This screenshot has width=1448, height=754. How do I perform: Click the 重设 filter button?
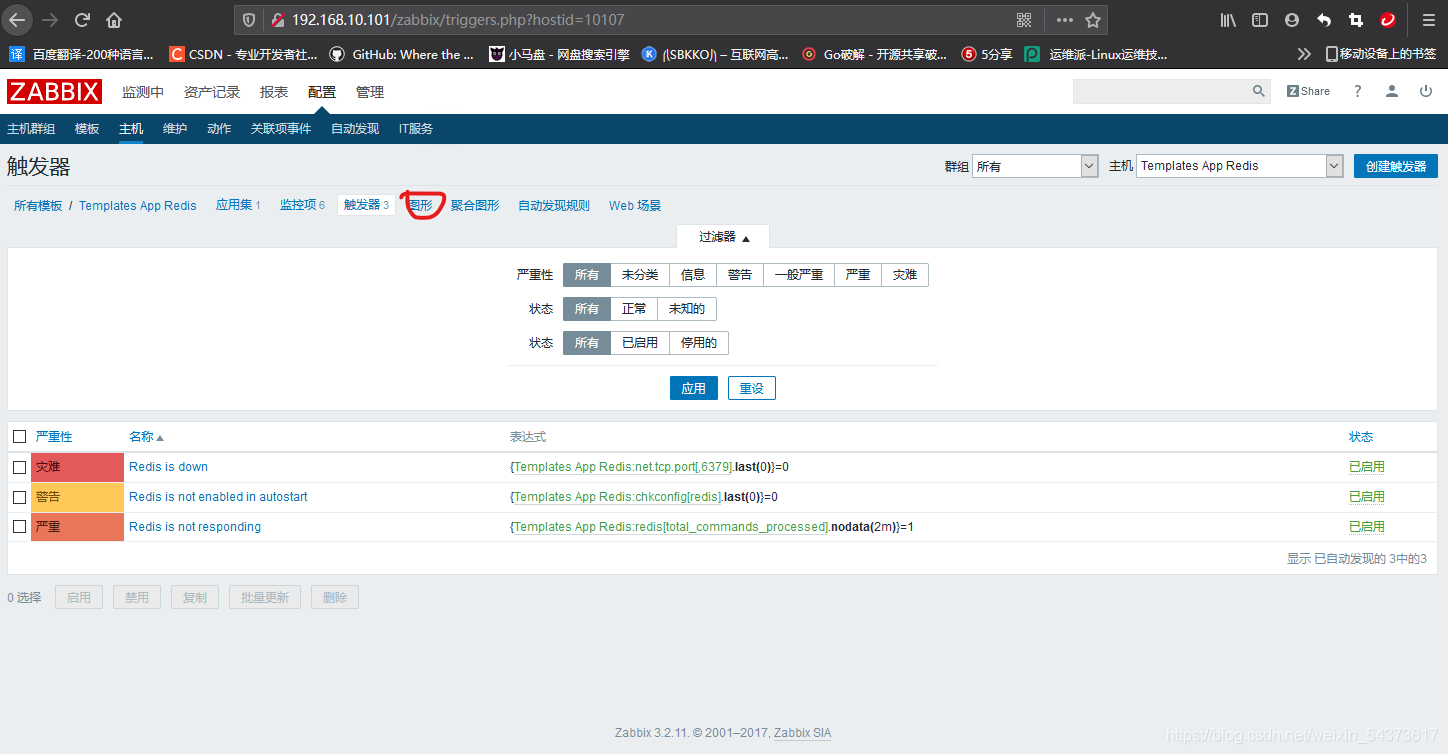pos(752,388)
